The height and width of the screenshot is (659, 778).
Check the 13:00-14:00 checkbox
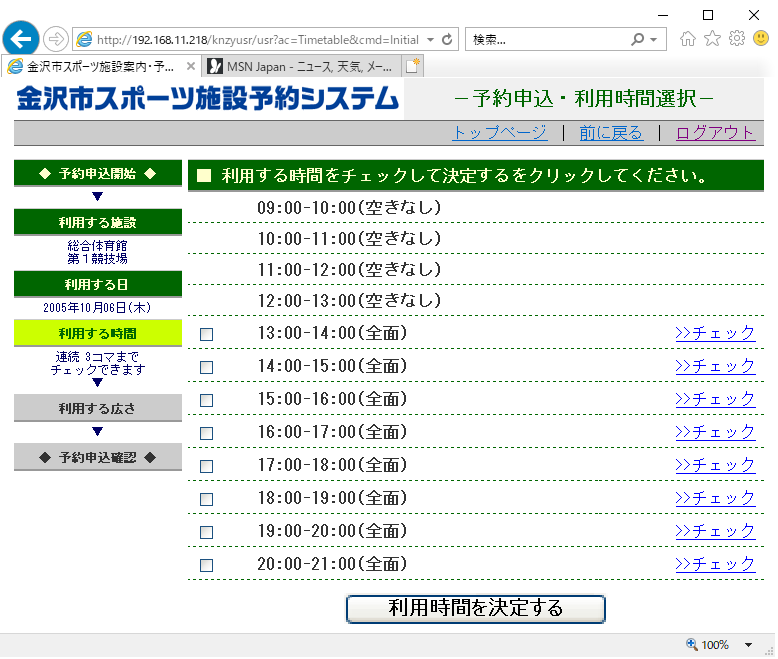click(206, 334)
